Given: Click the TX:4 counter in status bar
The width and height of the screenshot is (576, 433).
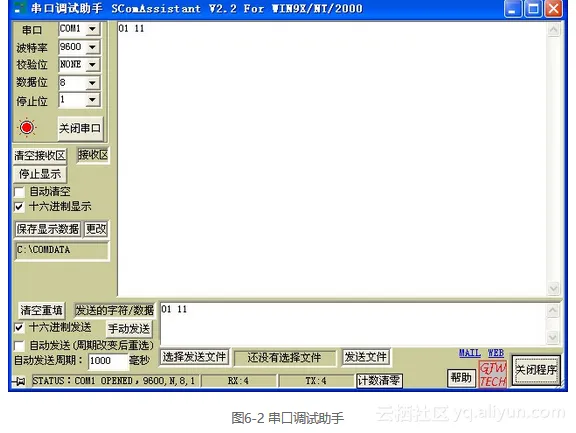Looking at the screenshot, I should tap(316, 381).
